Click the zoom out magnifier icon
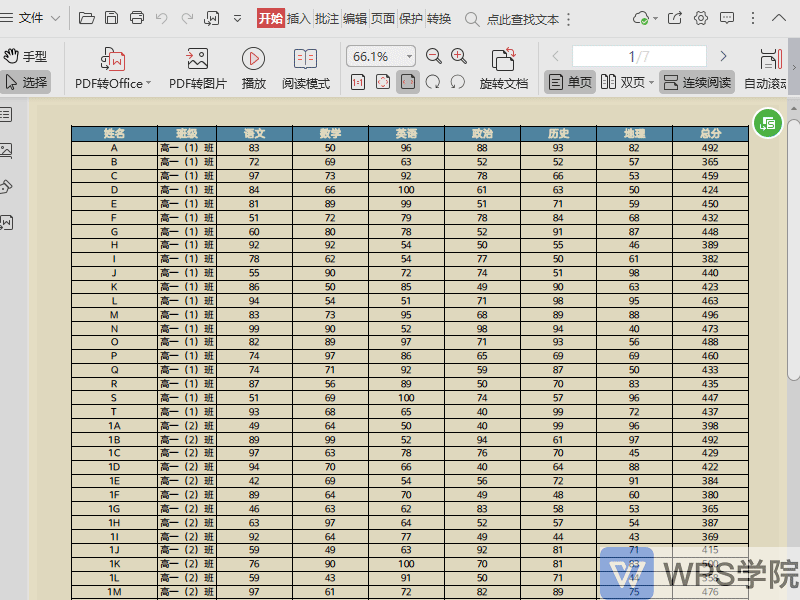This screenshot has width=800, height=600. coord(434,57)
